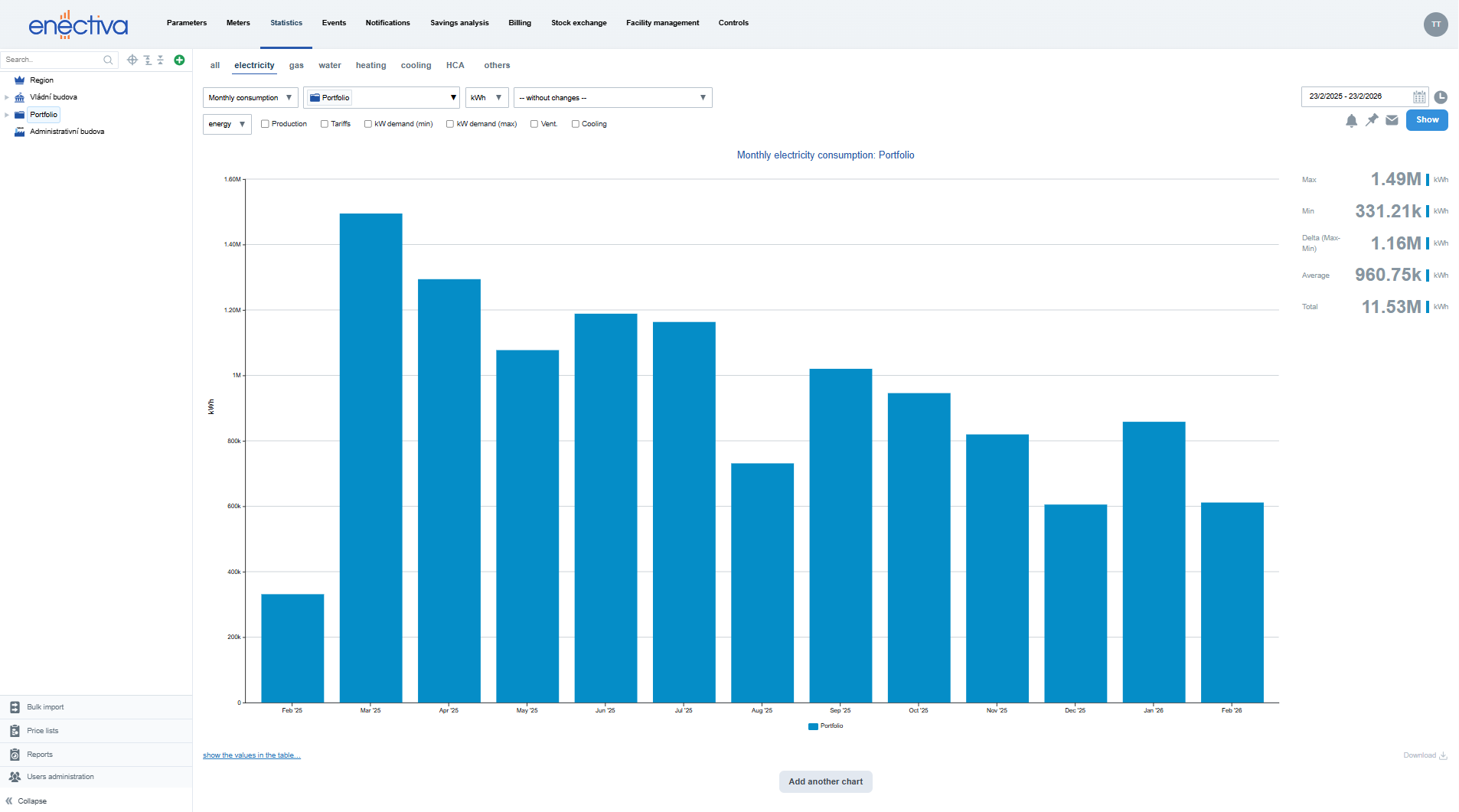Tick the Tariffs checkbox

coord(325,124)
